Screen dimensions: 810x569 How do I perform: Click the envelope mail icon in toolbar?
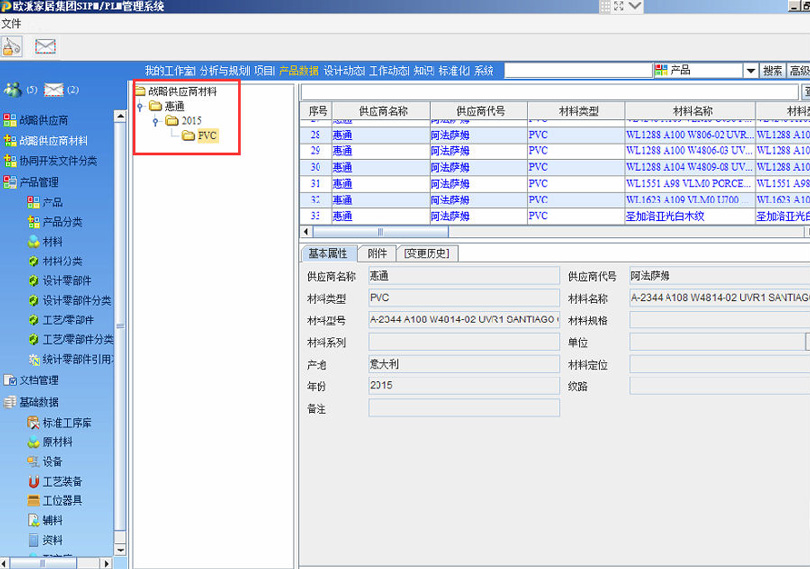click(45, 46)
